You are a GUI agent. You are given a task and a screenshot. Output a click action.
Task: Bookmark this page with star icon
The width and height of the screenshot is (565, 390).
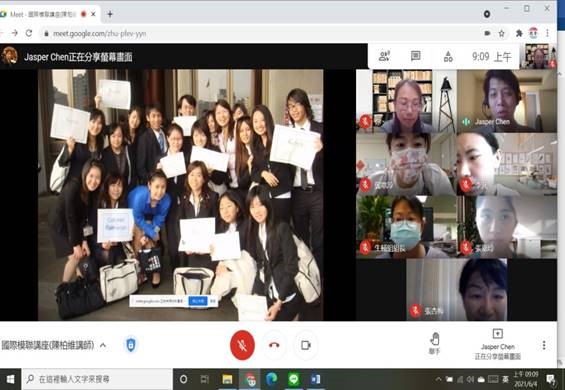click(x=502, y=34)
